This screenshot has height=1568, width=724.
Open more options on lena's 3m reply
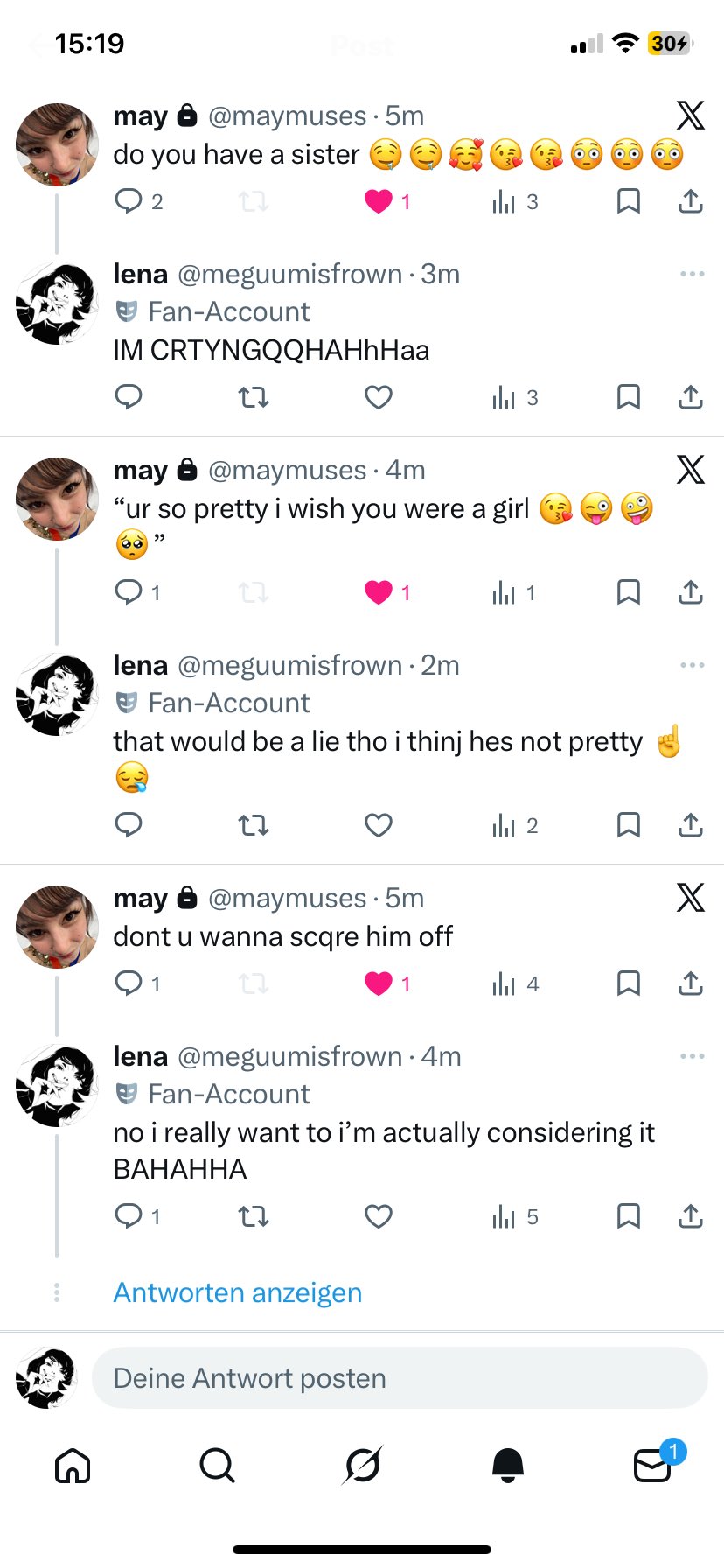pyautogui.click(x=692, y=275)
